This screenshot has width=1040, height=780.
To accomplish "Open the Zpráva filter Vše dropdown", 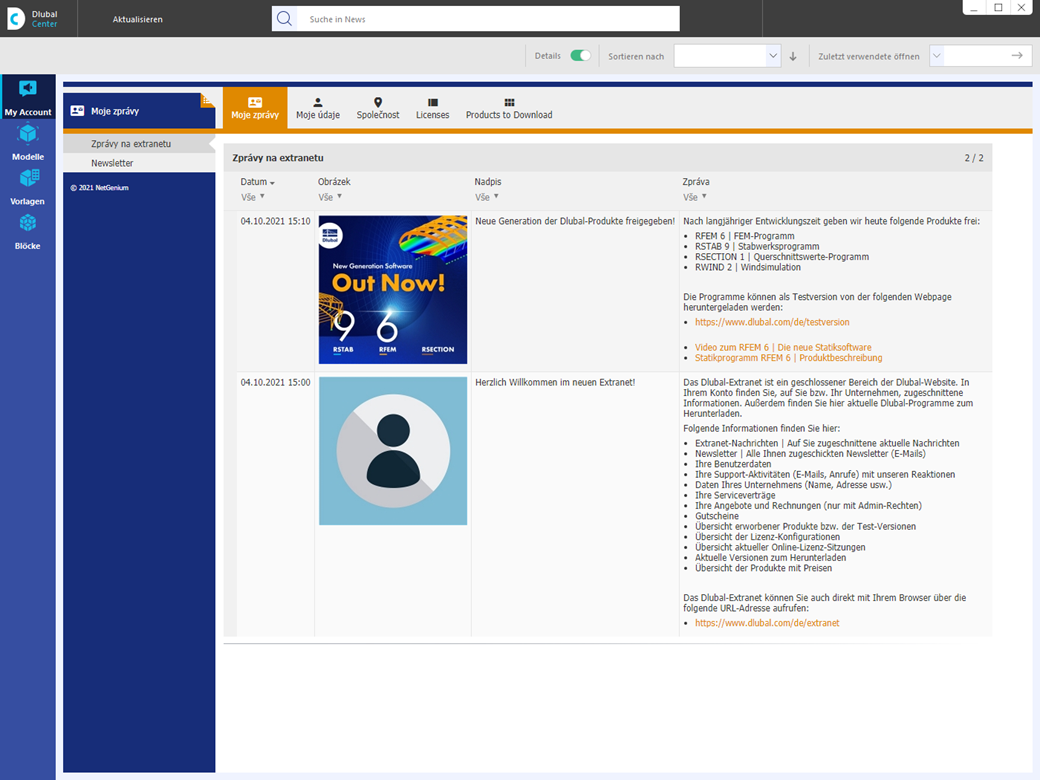I will pos(695,197).
